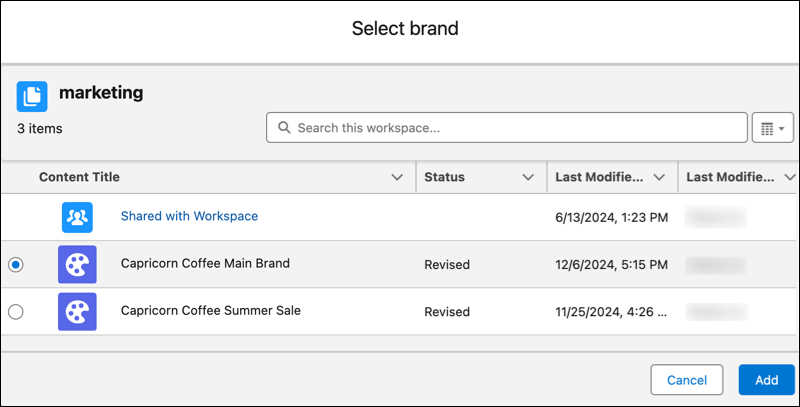Click the Capricorn Coffee Main Brand title
This screenshot has height=407, width=800.
pyautogui.click(x=205, y=263)
